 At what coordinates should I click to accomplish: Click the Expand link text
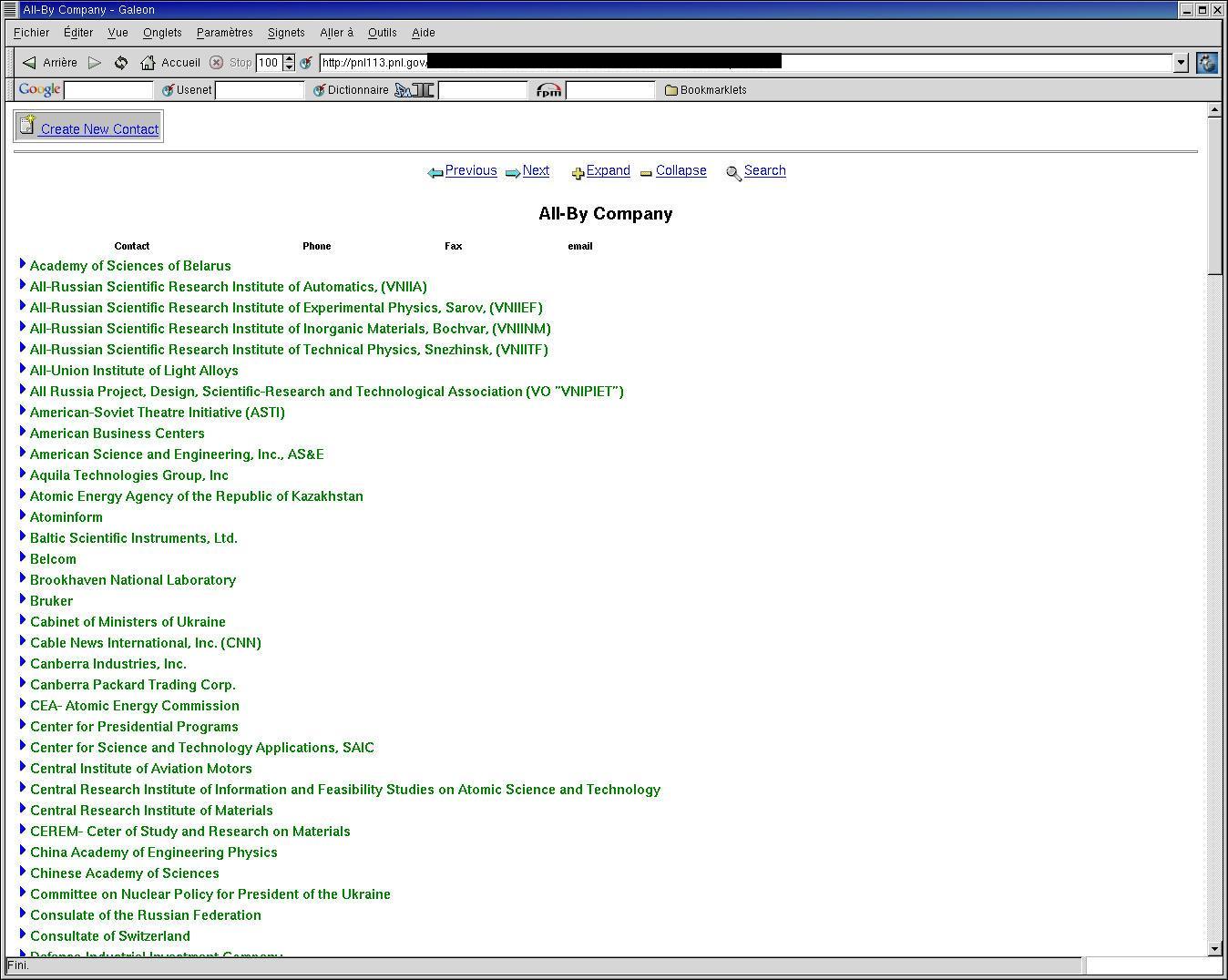click(x=609, y=170)
